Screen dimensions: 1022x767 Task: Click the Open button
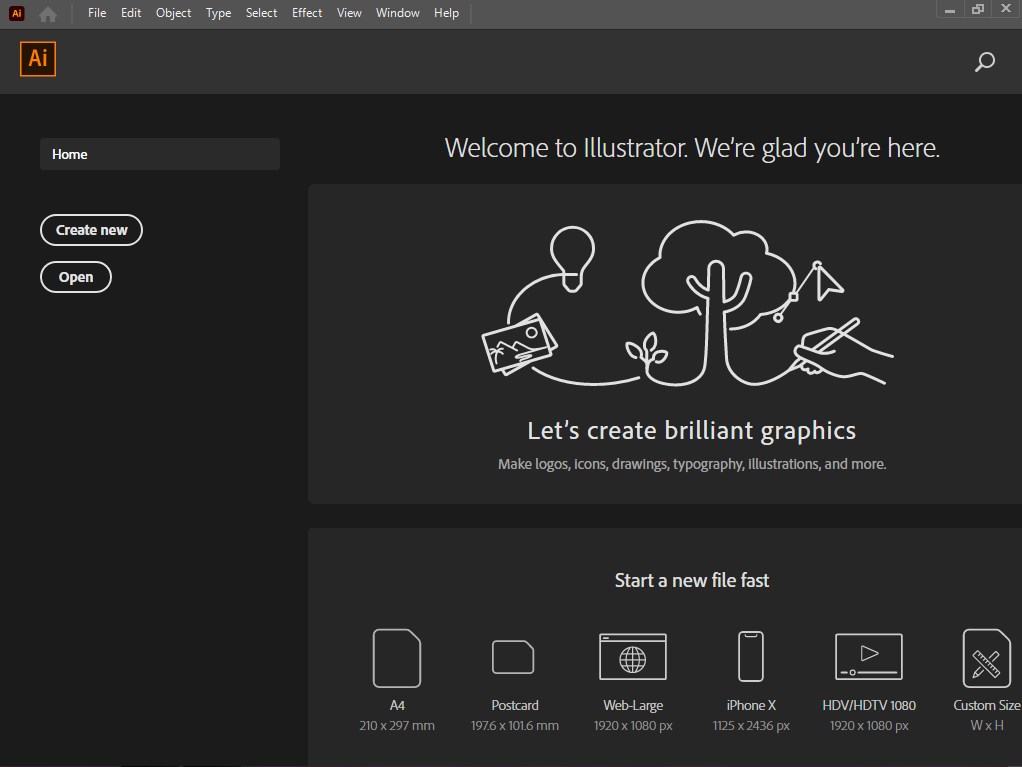pyautogui.click(x=76, y=277)
